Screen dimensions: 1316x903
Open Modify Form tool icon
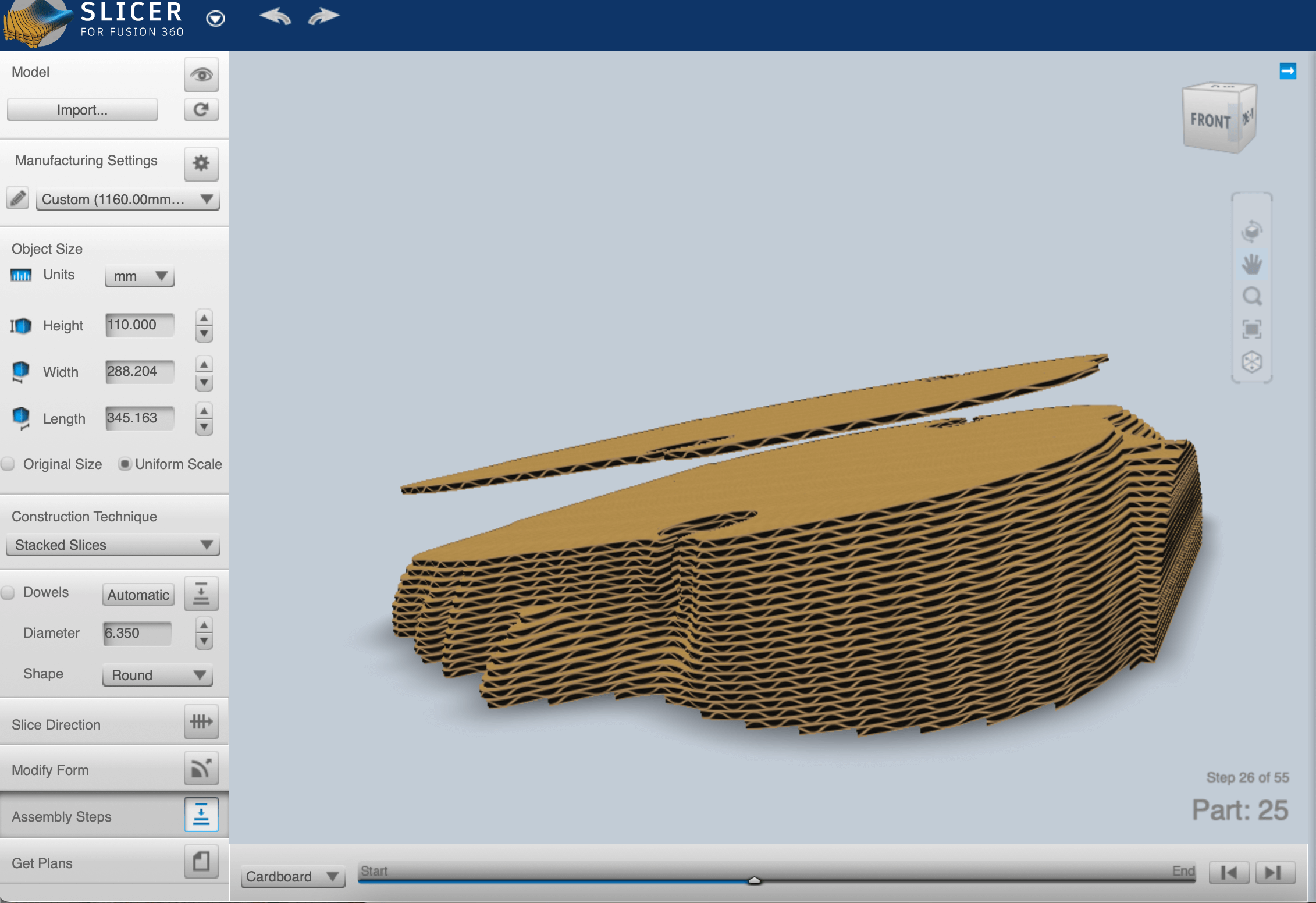(201, 768)
